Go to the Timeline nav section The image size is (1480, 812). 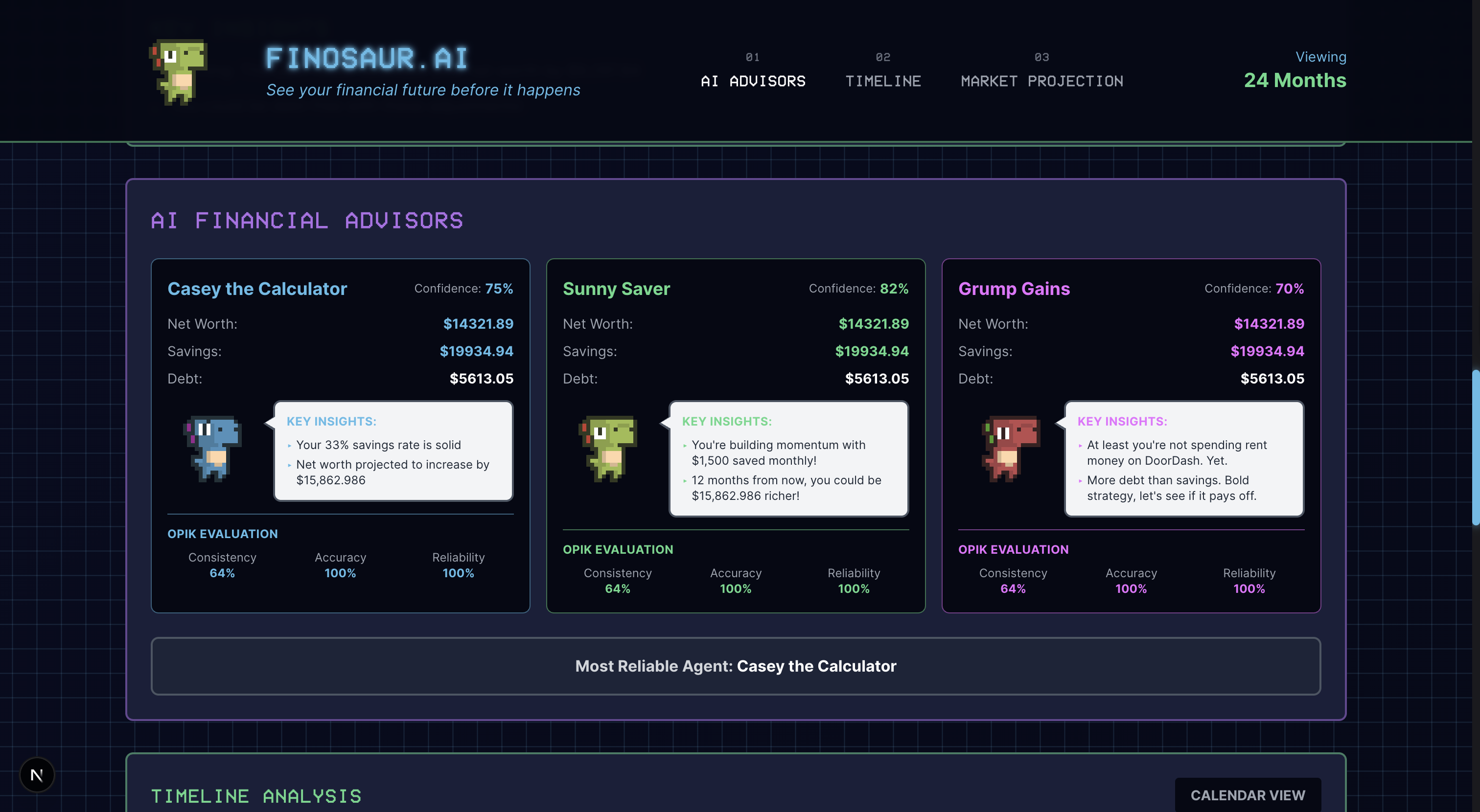(882, 81)
